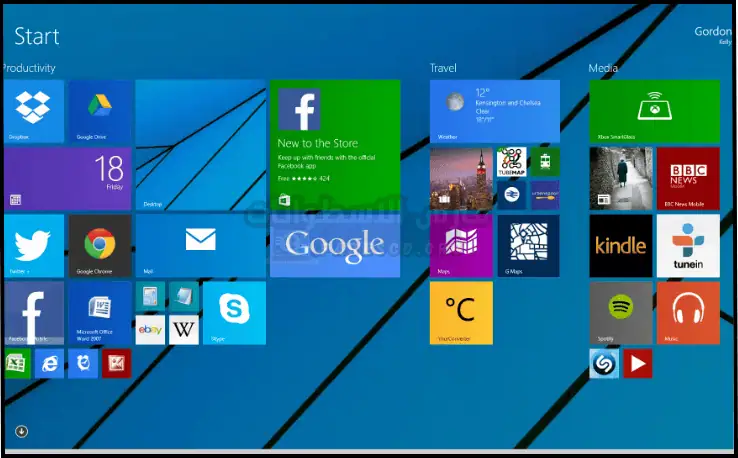This screenshot has height=458, width=738.
Task: Launch the Shazam app tile
Action: coord(604,363)
